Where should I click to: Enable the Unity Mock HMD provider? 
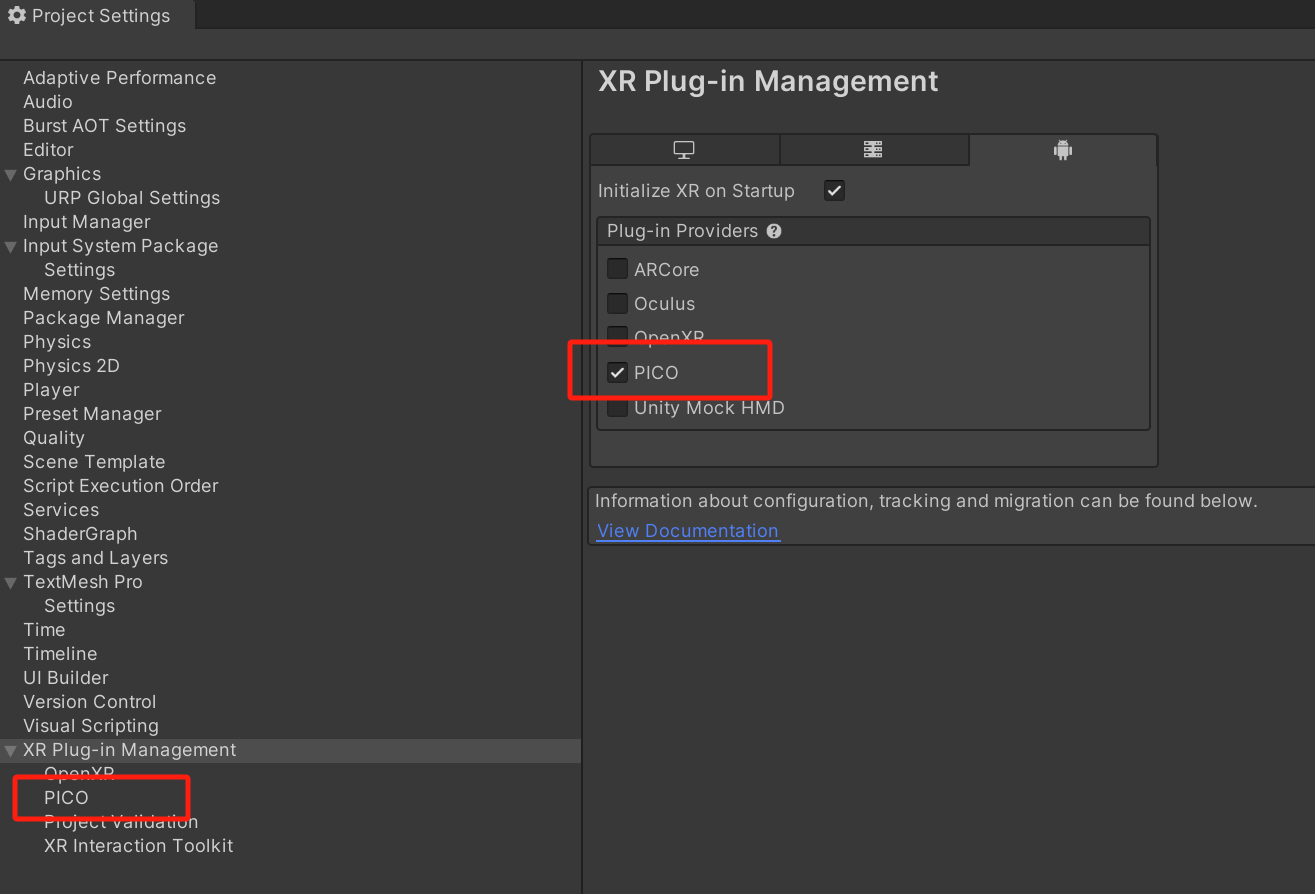(x=617, y=408)
